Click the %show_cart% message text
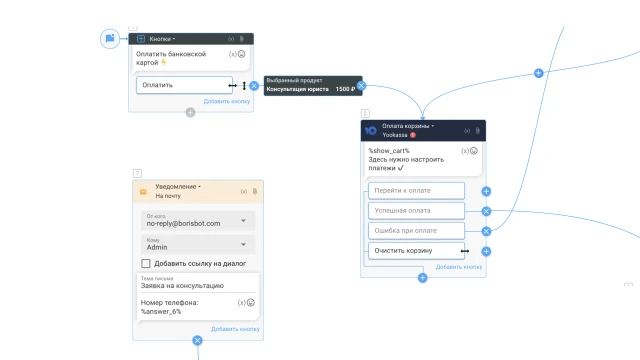 click(406, 159)
